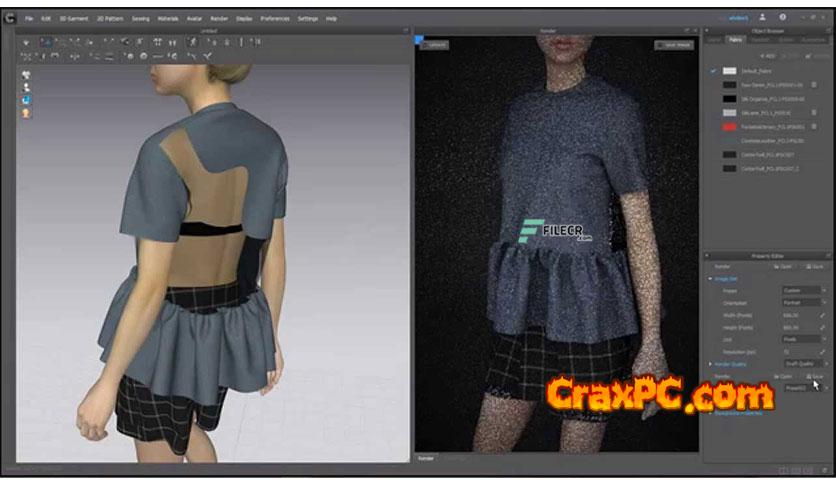Click the CLO logo icon in top-left

pyautogui.click(x=11, y=18)
